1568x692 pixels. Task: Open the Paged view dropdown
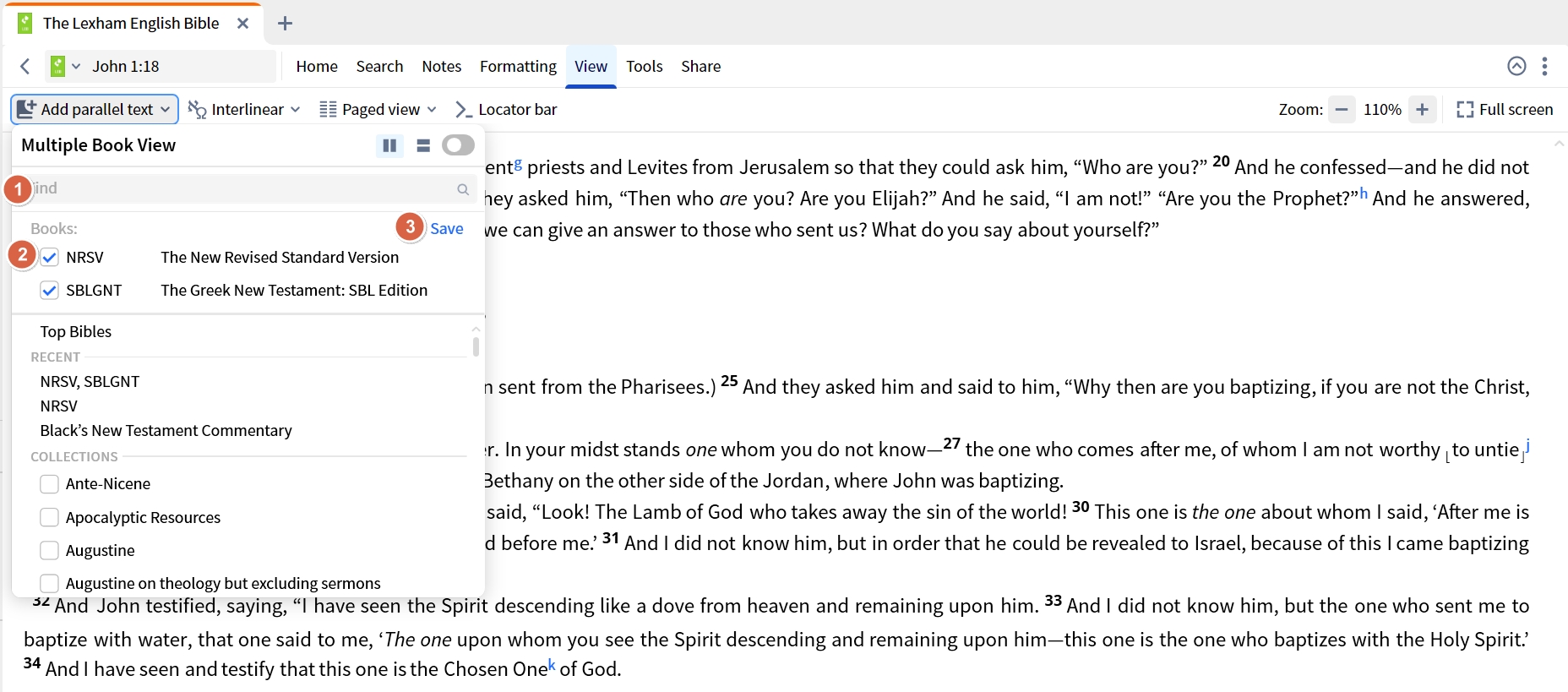tap(378, 109)
